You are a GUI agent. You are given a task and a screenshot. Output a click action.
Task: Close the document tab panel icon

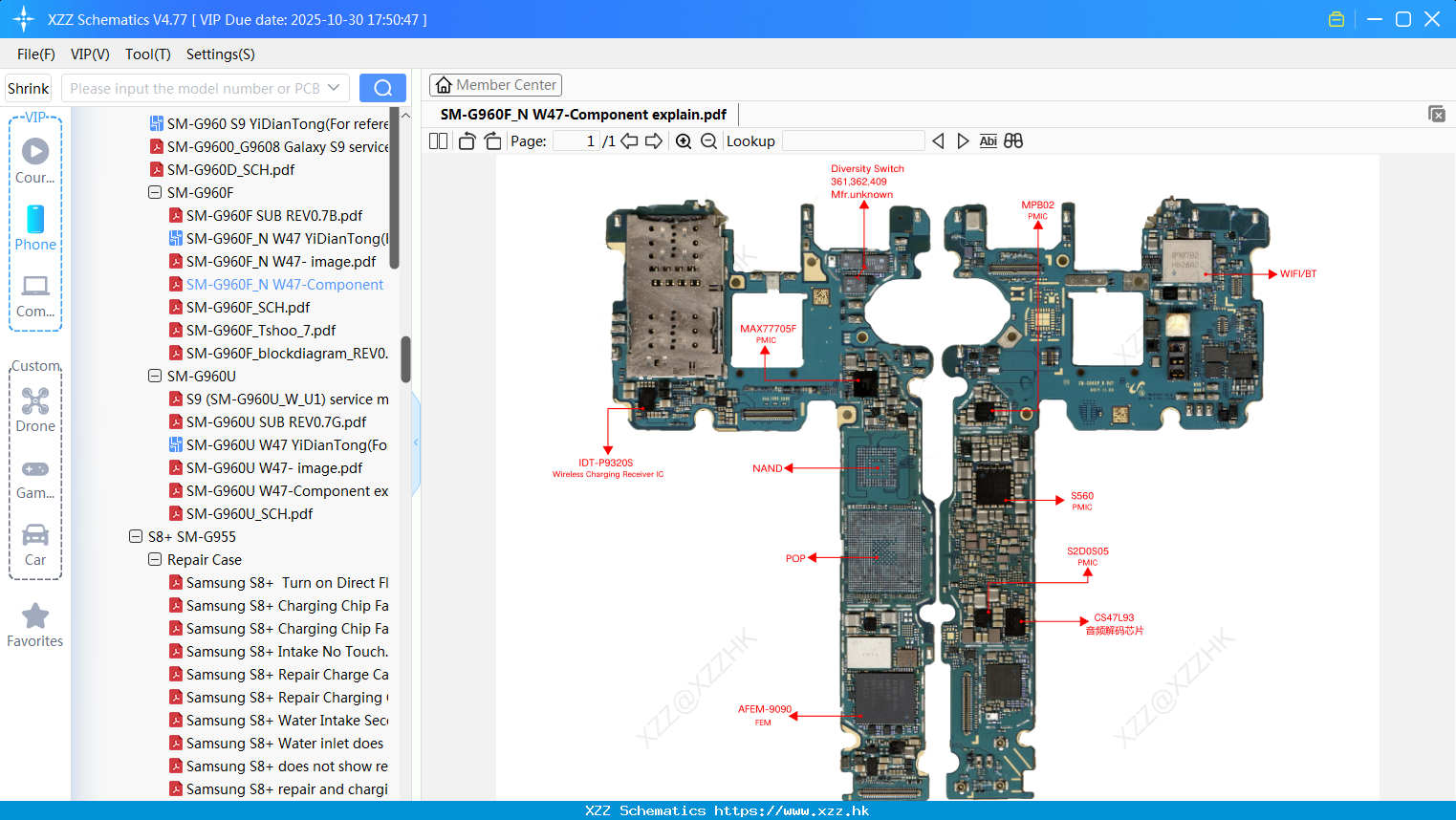pyautogui.click(x=1437, y=114)
